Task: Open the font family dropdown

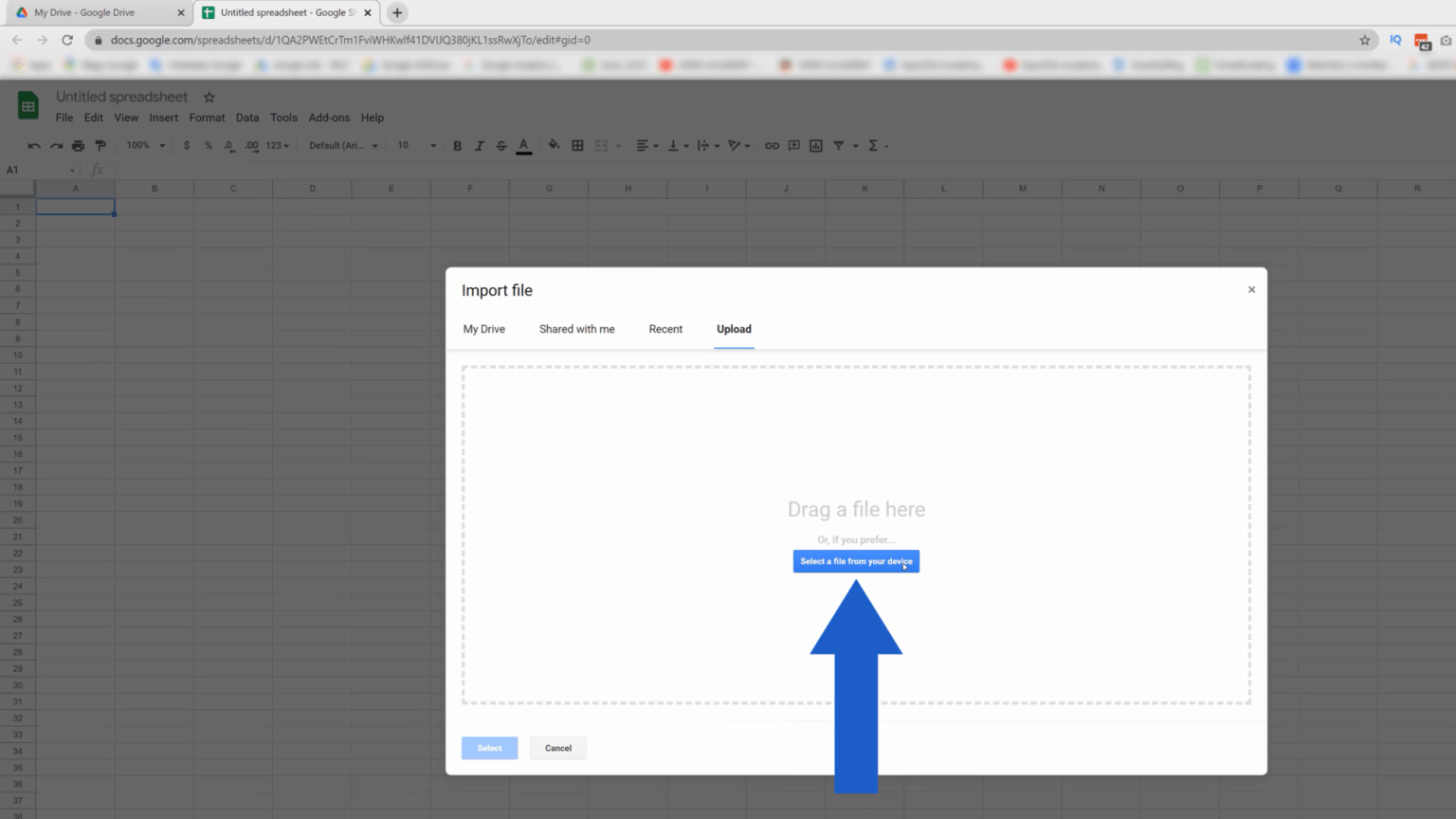Action: [x=341, y=145]
